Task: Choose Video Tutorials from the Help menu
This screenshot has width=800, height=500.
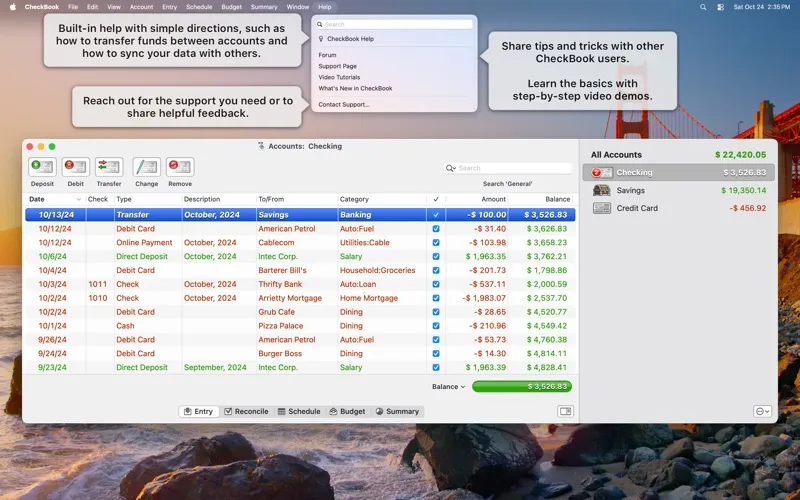Action: (339, 78)
